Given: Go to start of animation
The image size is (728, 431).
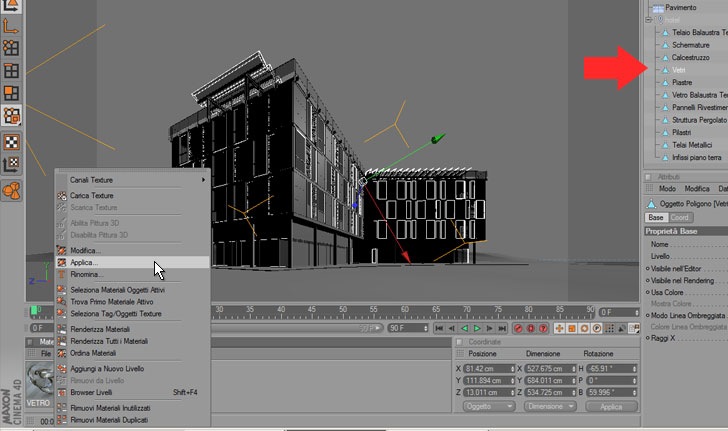Looking at the screenshot, I should (439, 328).
